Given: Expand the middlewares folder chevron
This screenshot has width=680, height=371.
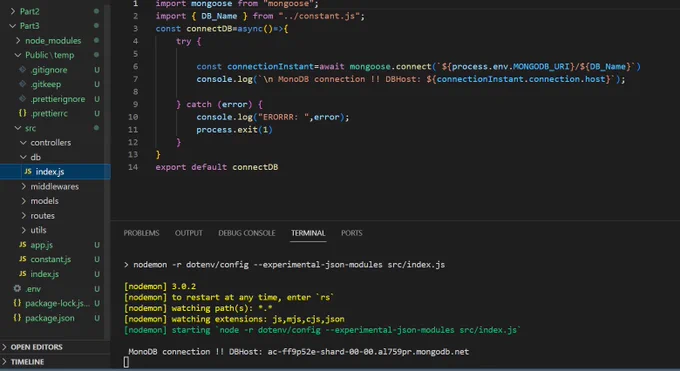Looking at the screenshot, I should (23, 186).
